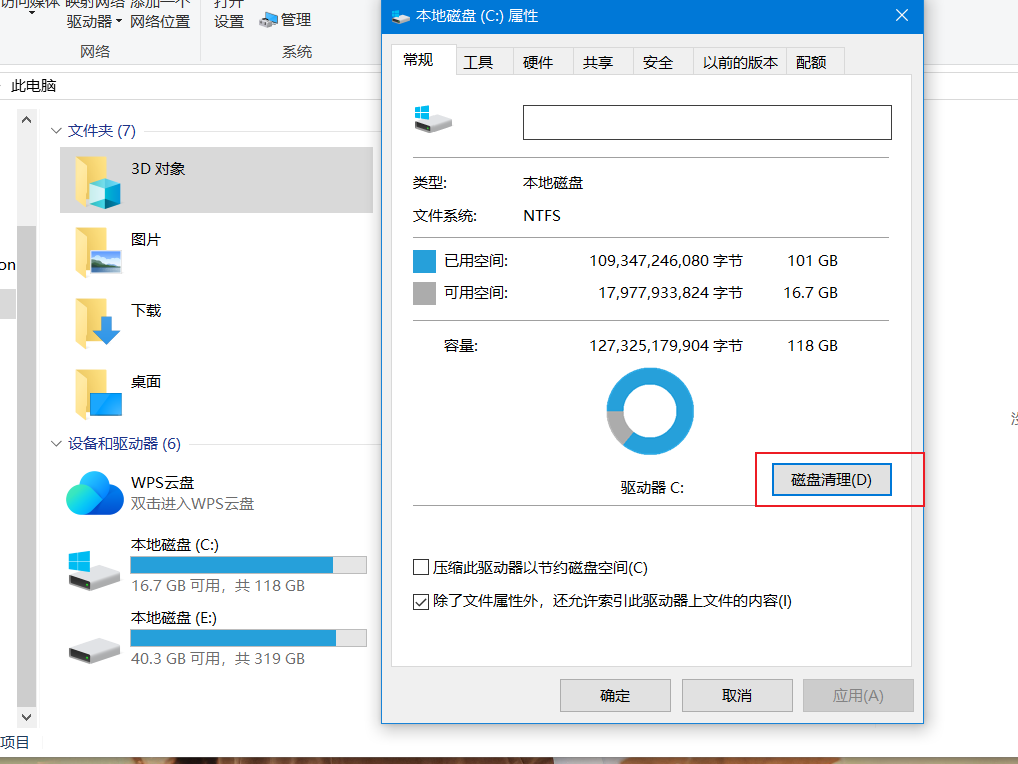The width and height of the screenshot is (1018, 764).
Task: Click the drive icon in properties dialog
Action: (x=432, y=119)
